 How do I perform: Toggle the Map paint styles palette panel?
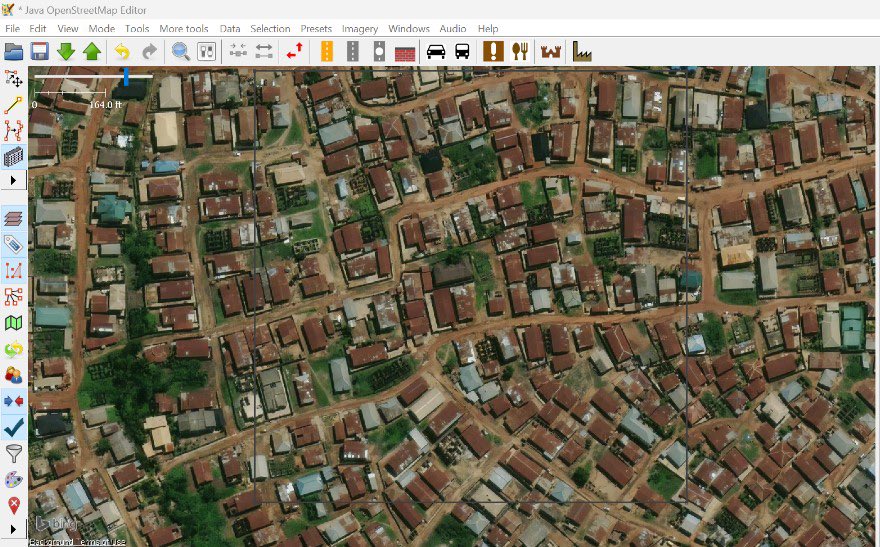(x=13, y=479)
